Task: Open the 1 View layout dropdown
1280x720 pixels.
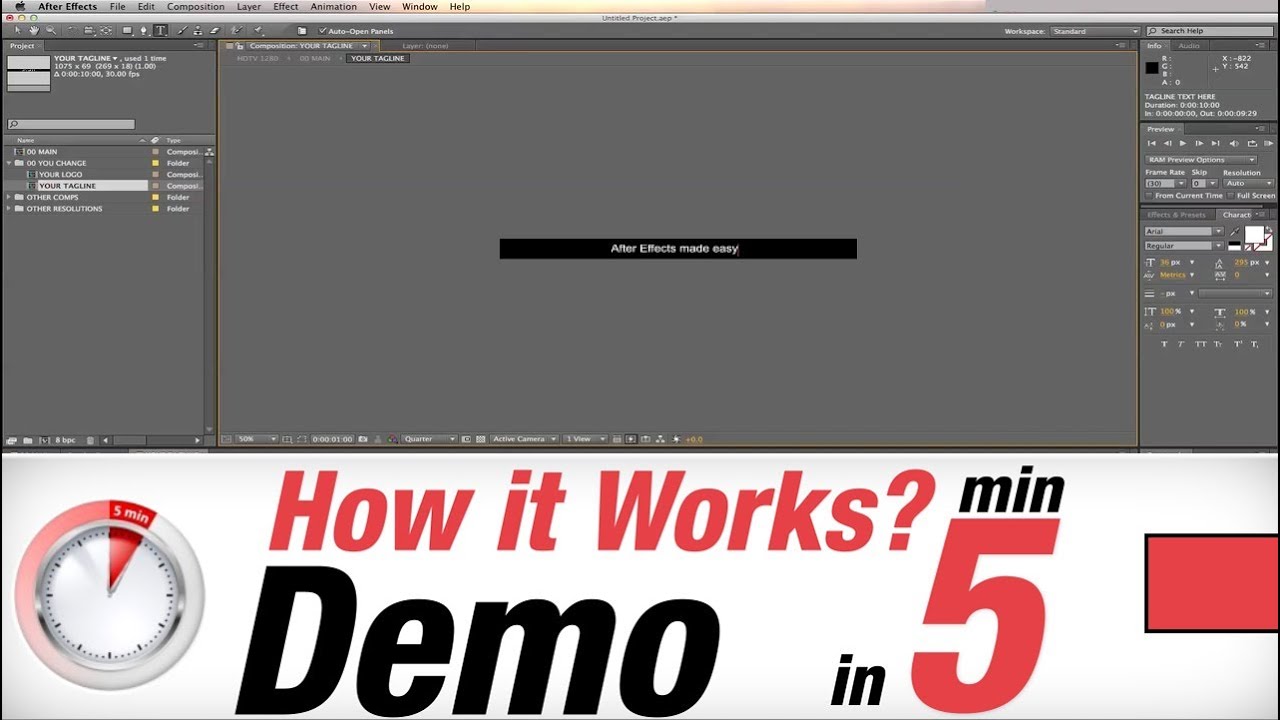Action: [x=585, y=439]
